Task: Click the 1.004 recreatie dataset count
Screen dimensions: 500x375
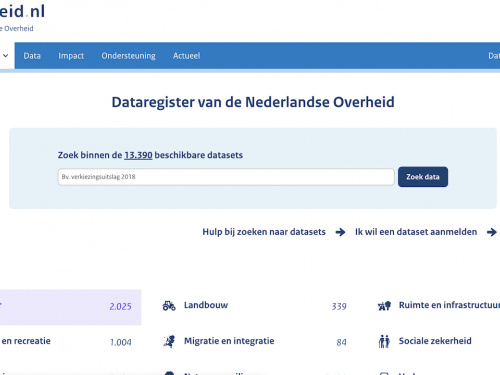Action: tap(121, 342)
